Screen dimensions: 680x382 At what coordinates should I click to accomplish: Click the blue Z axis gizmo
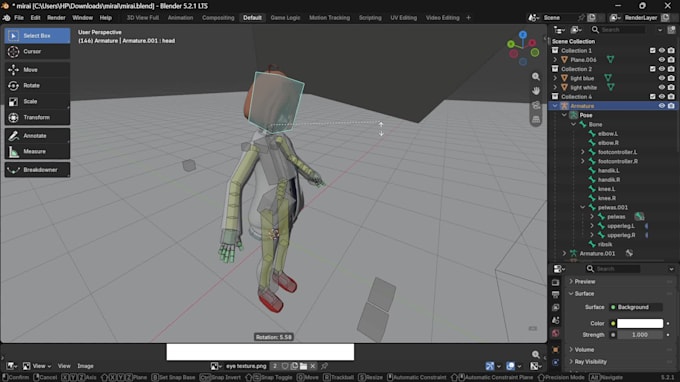(523, 35)
